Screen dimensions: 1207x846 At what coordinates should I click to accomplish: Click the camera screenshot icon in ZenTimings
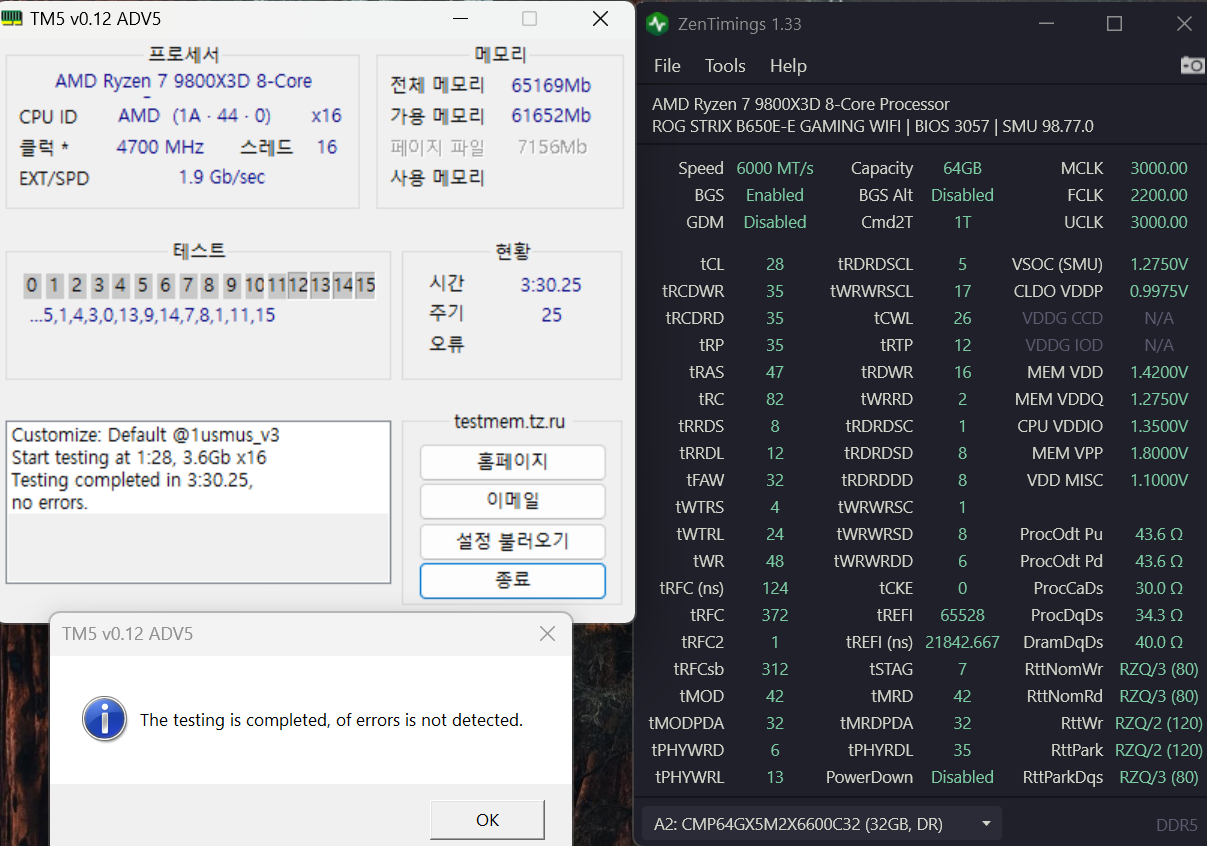(x=1191, y=65)
